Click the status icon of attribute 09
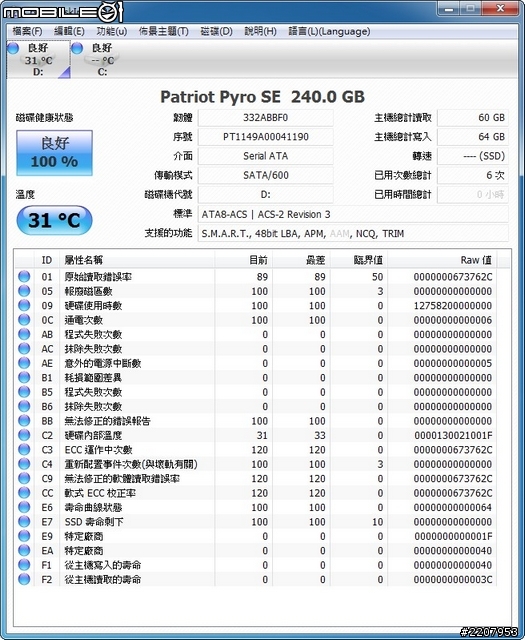525x640 pixels. point(24,305)
